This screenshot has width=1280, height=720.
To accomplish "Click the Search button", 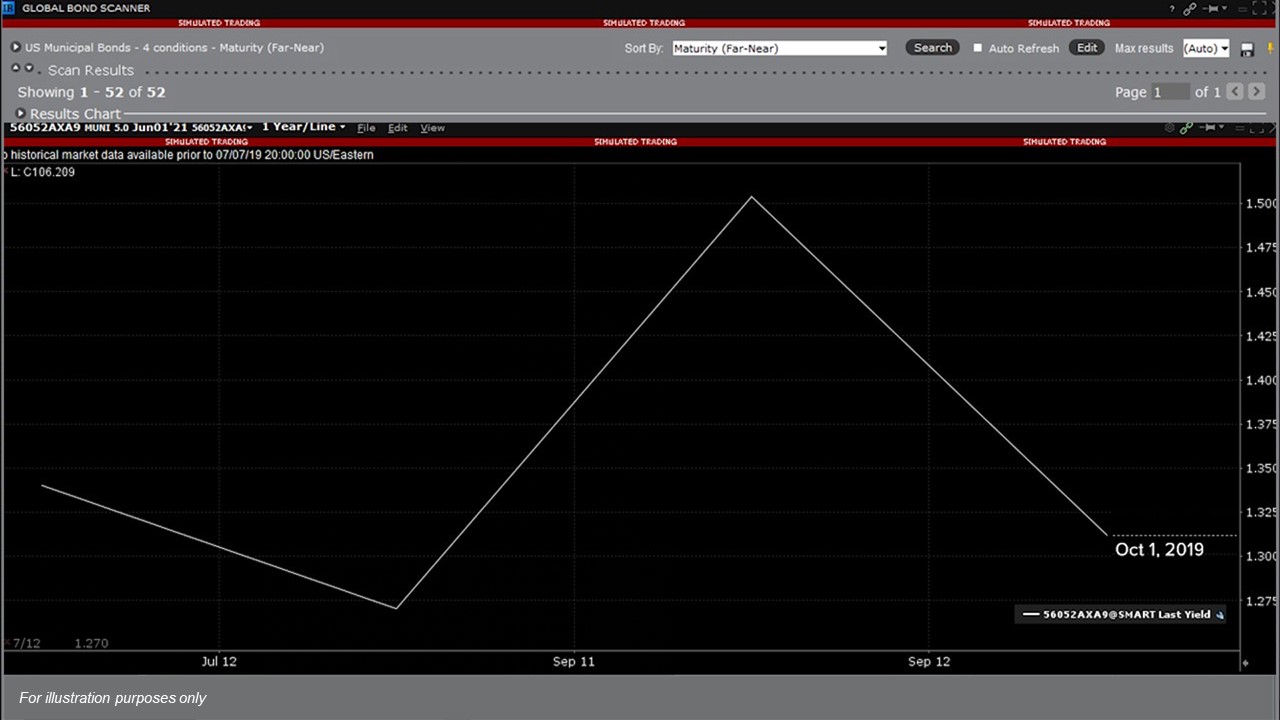I will coord(932,48).
